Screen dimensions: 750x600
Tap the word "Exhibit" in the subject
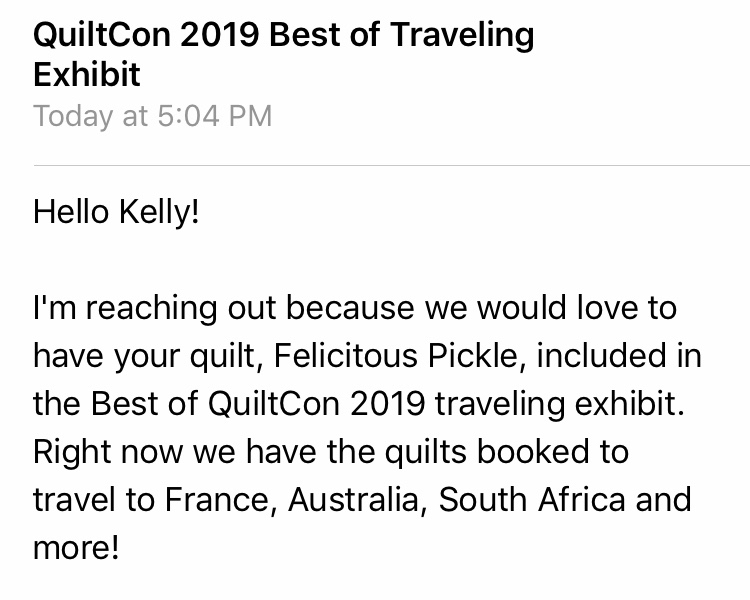[x=87, y=74]
